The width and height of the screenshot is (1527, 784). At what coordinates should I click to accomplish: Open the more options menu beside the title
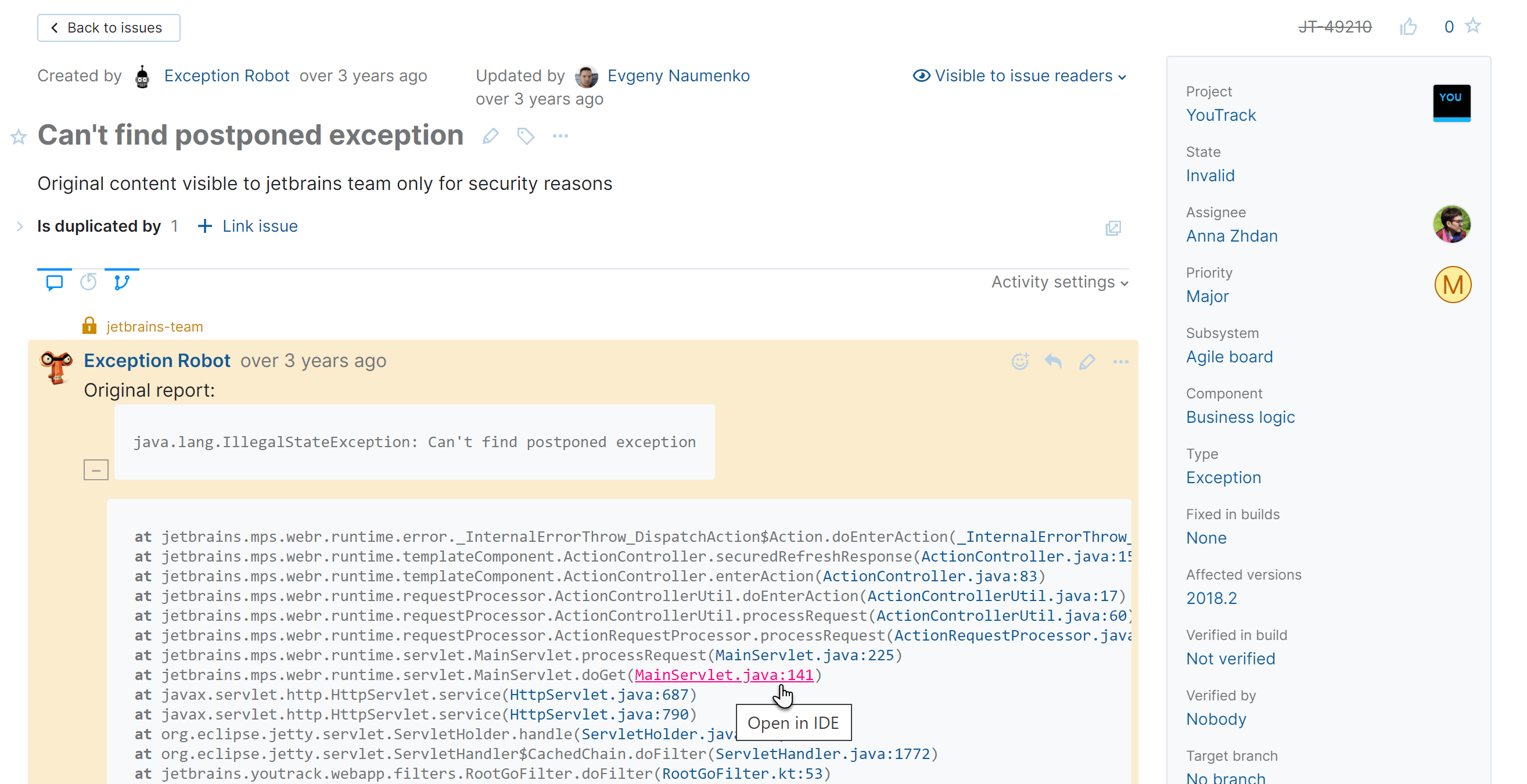[560, 136]
